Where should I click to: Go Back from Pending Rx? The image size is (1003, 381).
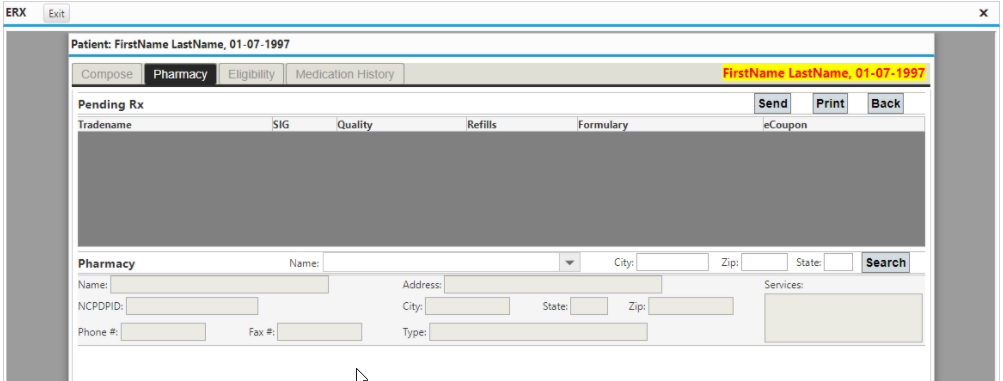886,104
